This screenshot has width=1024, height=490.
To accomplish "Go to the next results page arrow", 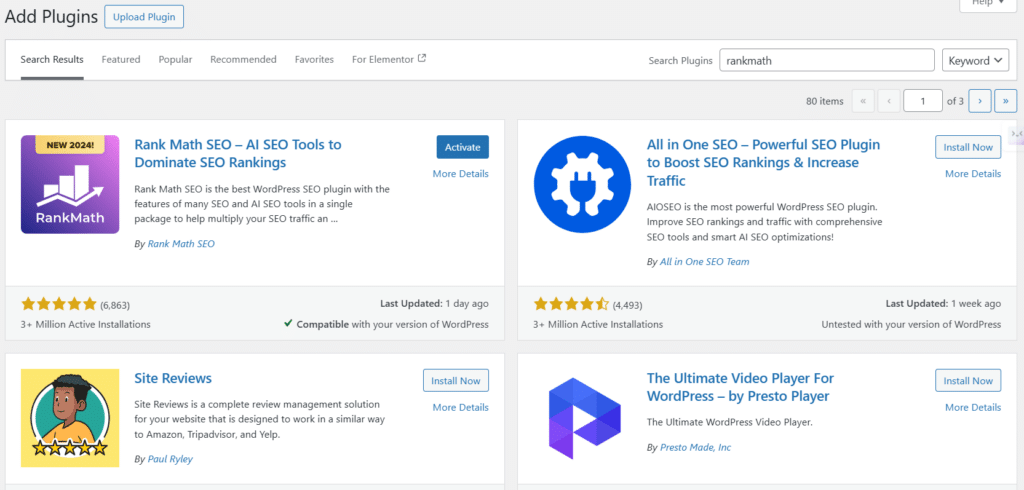I will [980, 101].
